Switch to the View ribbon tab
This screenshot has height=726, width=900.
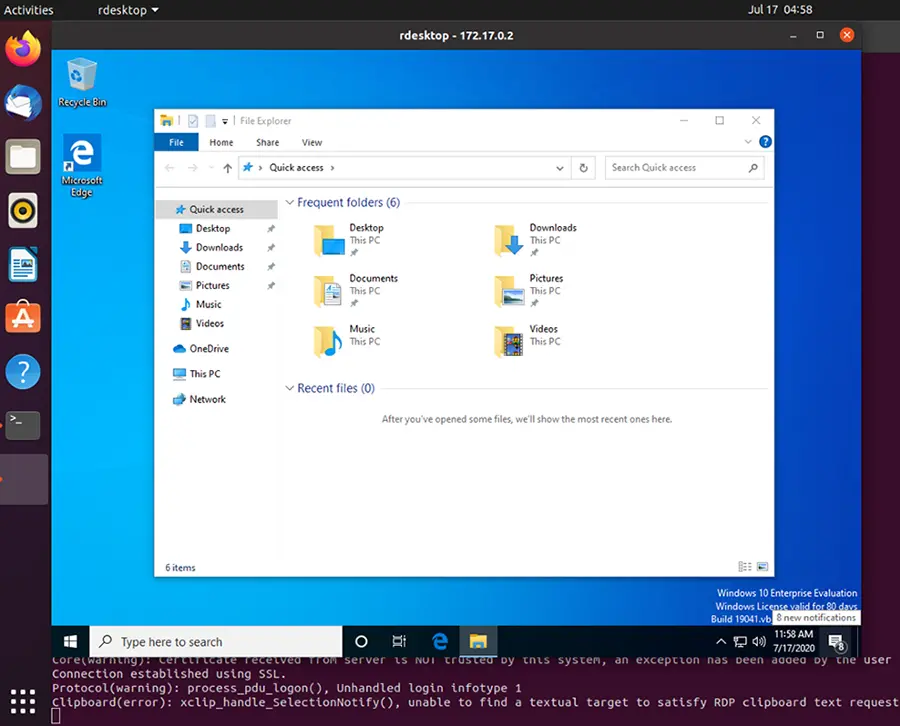pos(312,143)
